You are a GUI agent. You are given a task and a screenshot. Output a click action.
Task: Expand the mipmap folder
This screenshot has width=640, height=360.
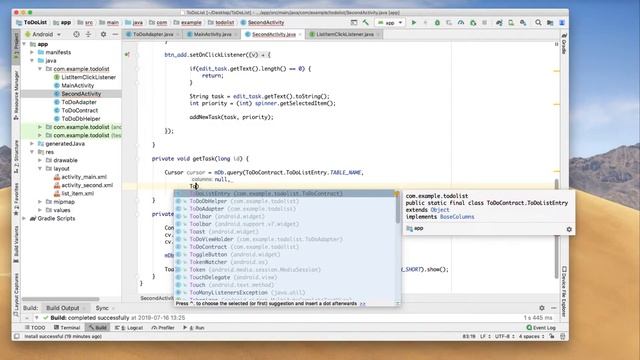[40, 202]
